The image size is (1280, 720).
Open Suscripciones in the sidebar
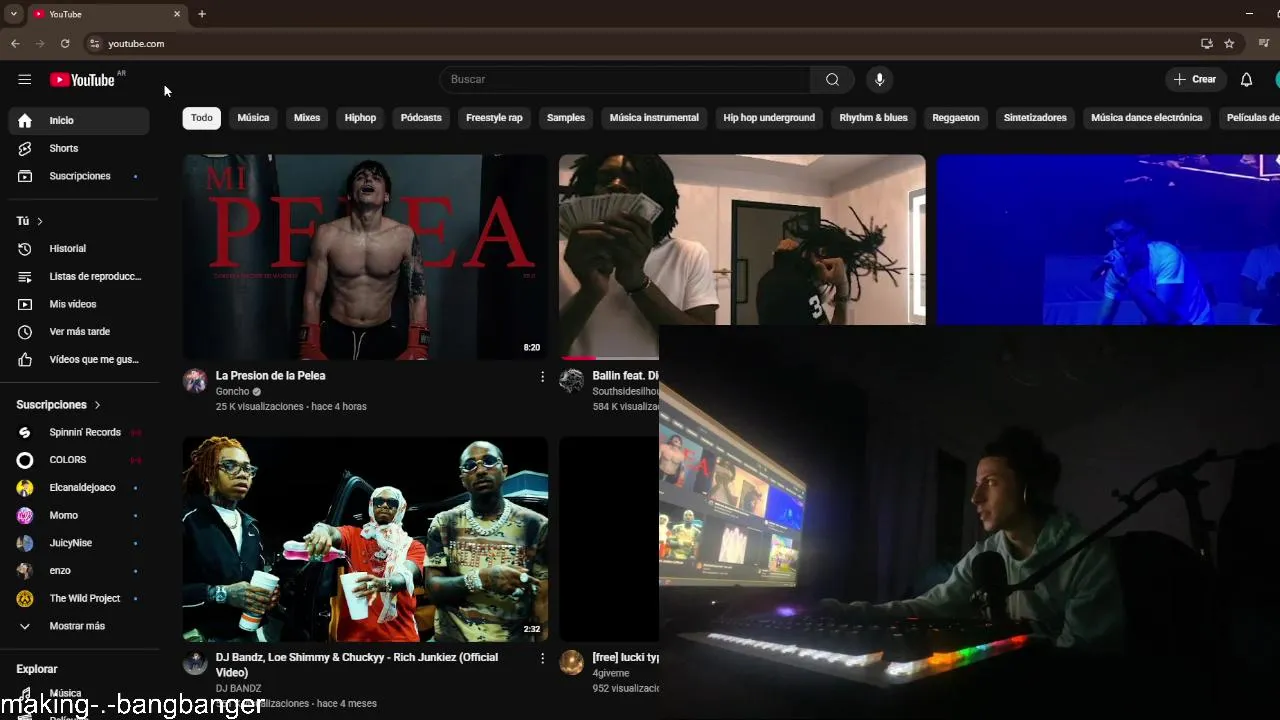79,176
